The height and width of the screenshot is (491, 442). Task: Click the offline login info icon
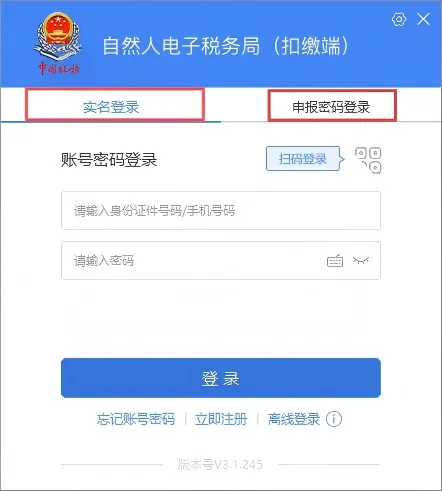tap(334, 419)
